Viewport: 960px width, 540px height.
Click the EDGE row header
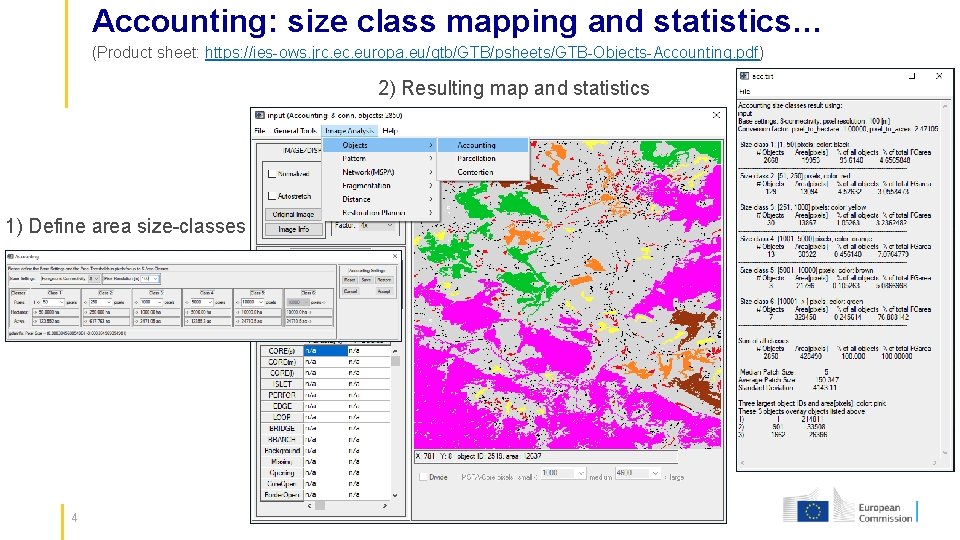pos(282,406)
